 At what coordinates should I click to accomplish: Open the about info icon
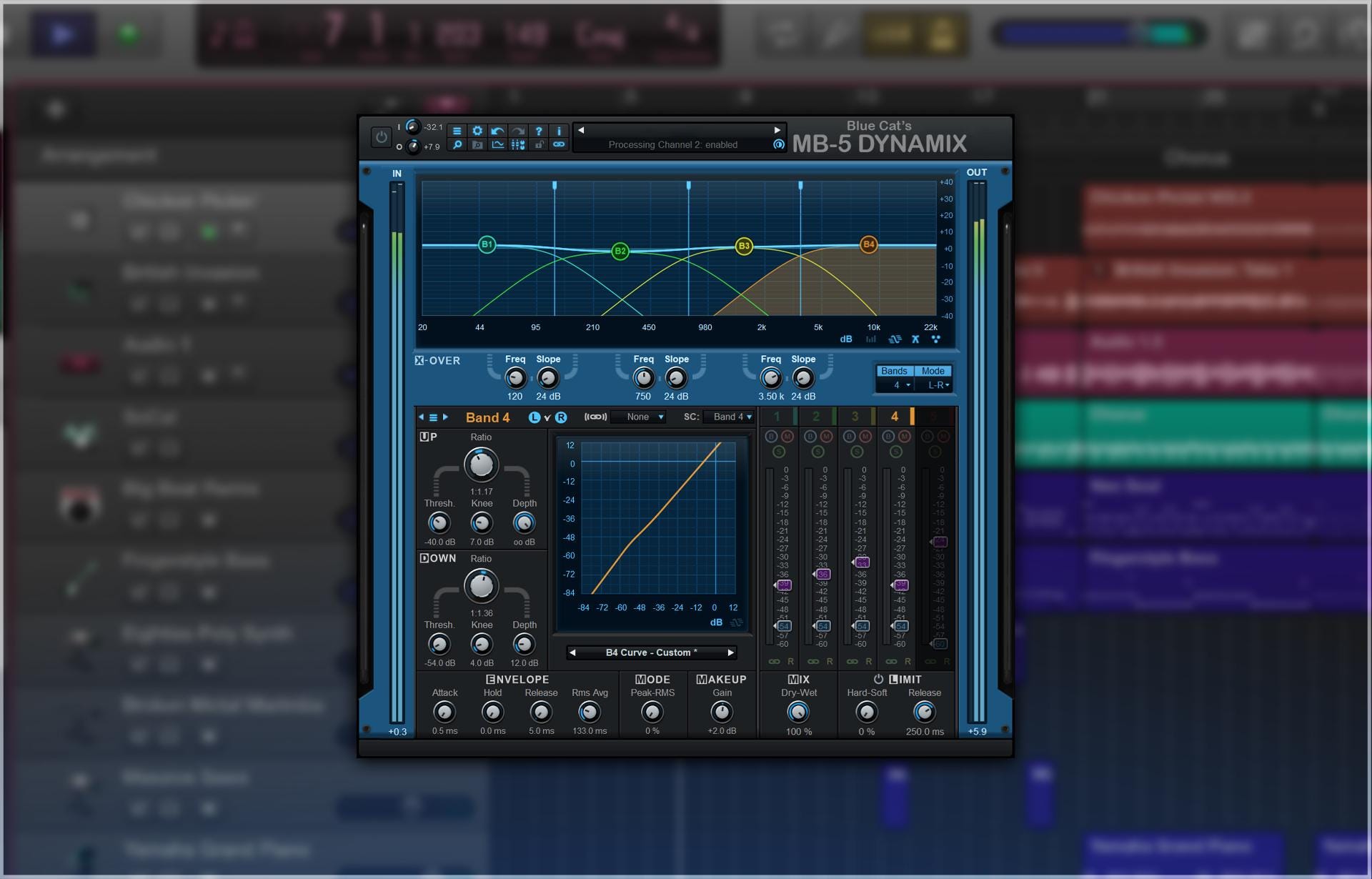559,131
